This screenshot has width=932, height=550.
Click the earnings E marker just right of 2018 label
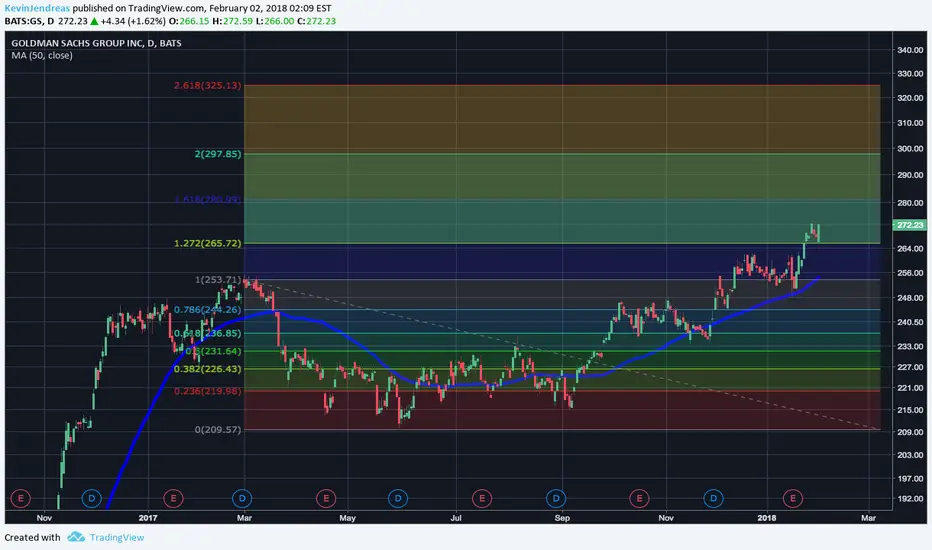[792, 498]
